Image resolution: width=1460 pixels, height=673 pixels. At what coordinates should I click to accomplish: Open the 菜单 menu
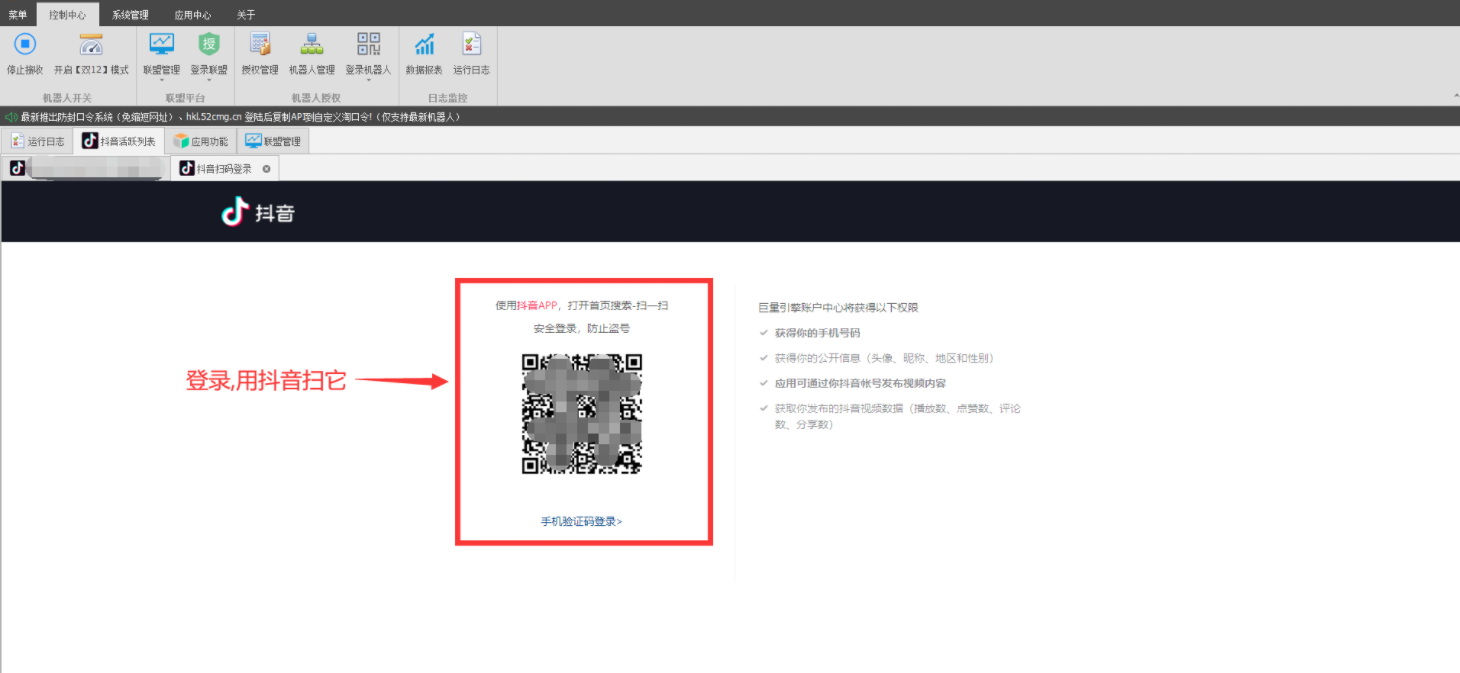point(18,14)
